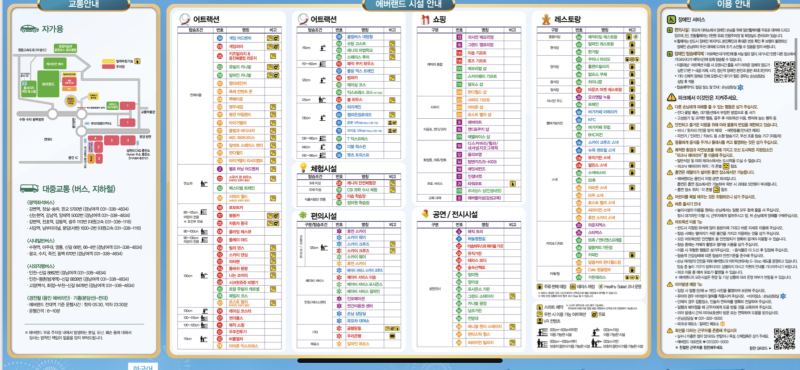The width and height of the screenshot is (800, 370).
Task: Click the wheelchair icon beside 장애인 서비스
Action: click(x=671, y=19)
